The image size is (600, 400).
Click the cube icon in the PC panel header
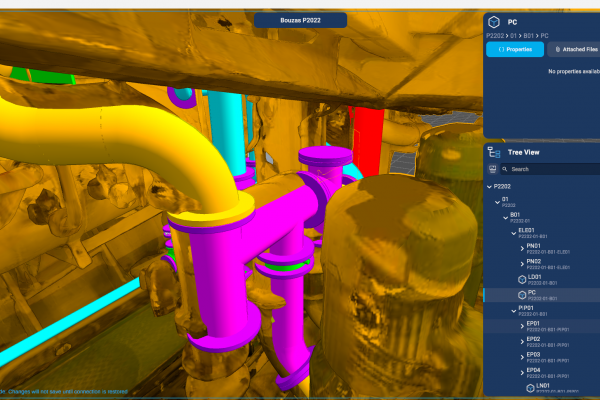click(493, 21)
